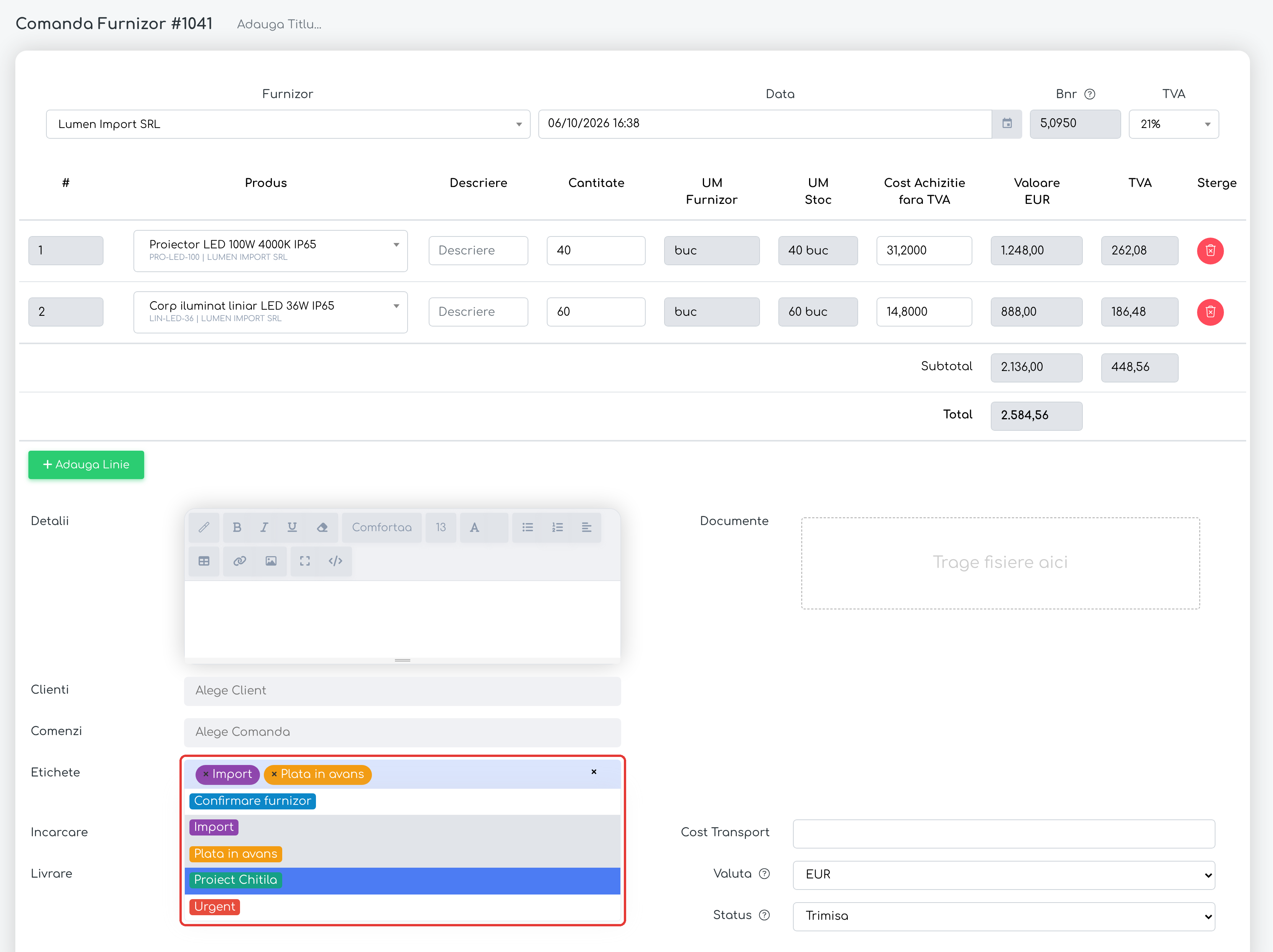
Task: Delete the Proiector LED 100W row
Action: 1210,251
